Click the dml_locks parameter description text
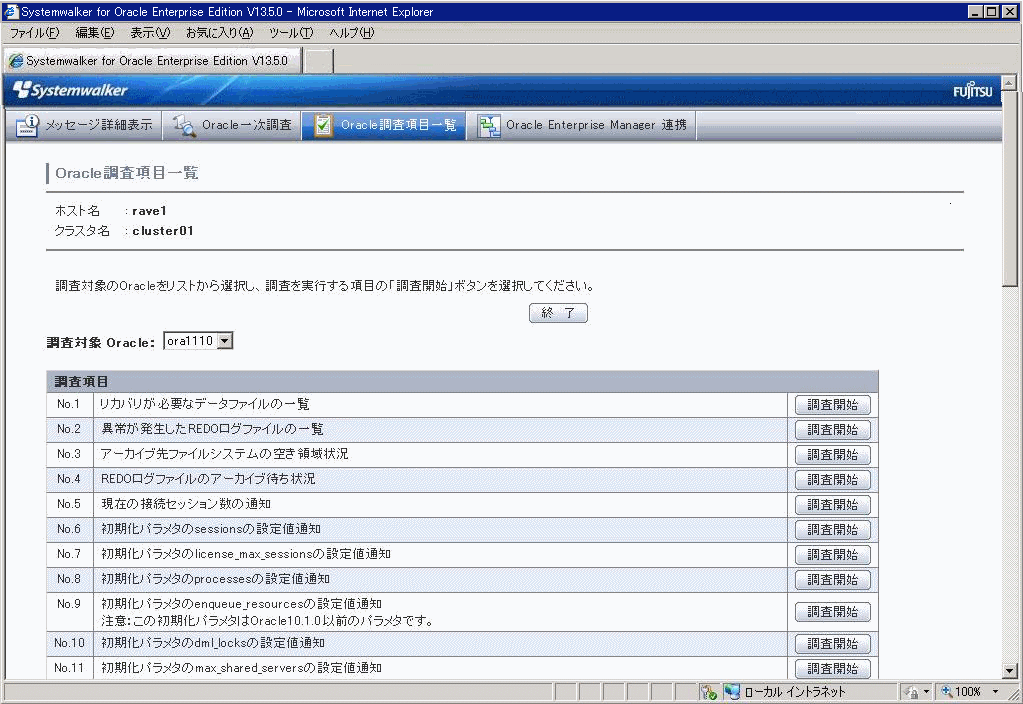The image size is (1023, 704). point(213,643)
